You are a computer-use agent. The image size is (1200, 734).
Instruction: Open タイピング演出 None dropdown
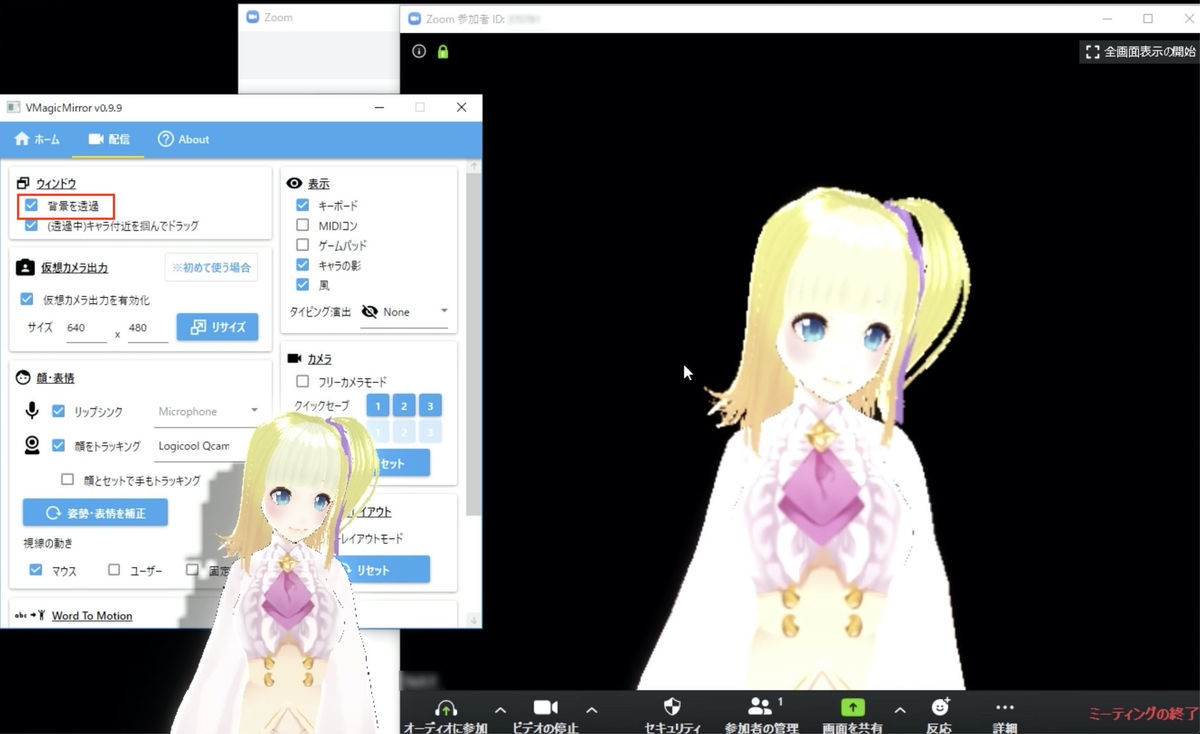pyautogui.click(x=404, y=312)
